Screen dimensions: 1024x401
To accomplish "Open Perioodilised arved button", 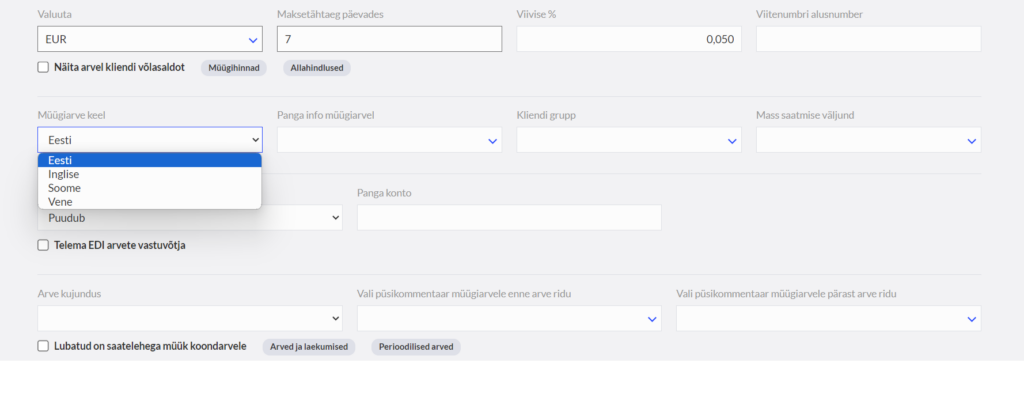I will [x=416, y=347].
